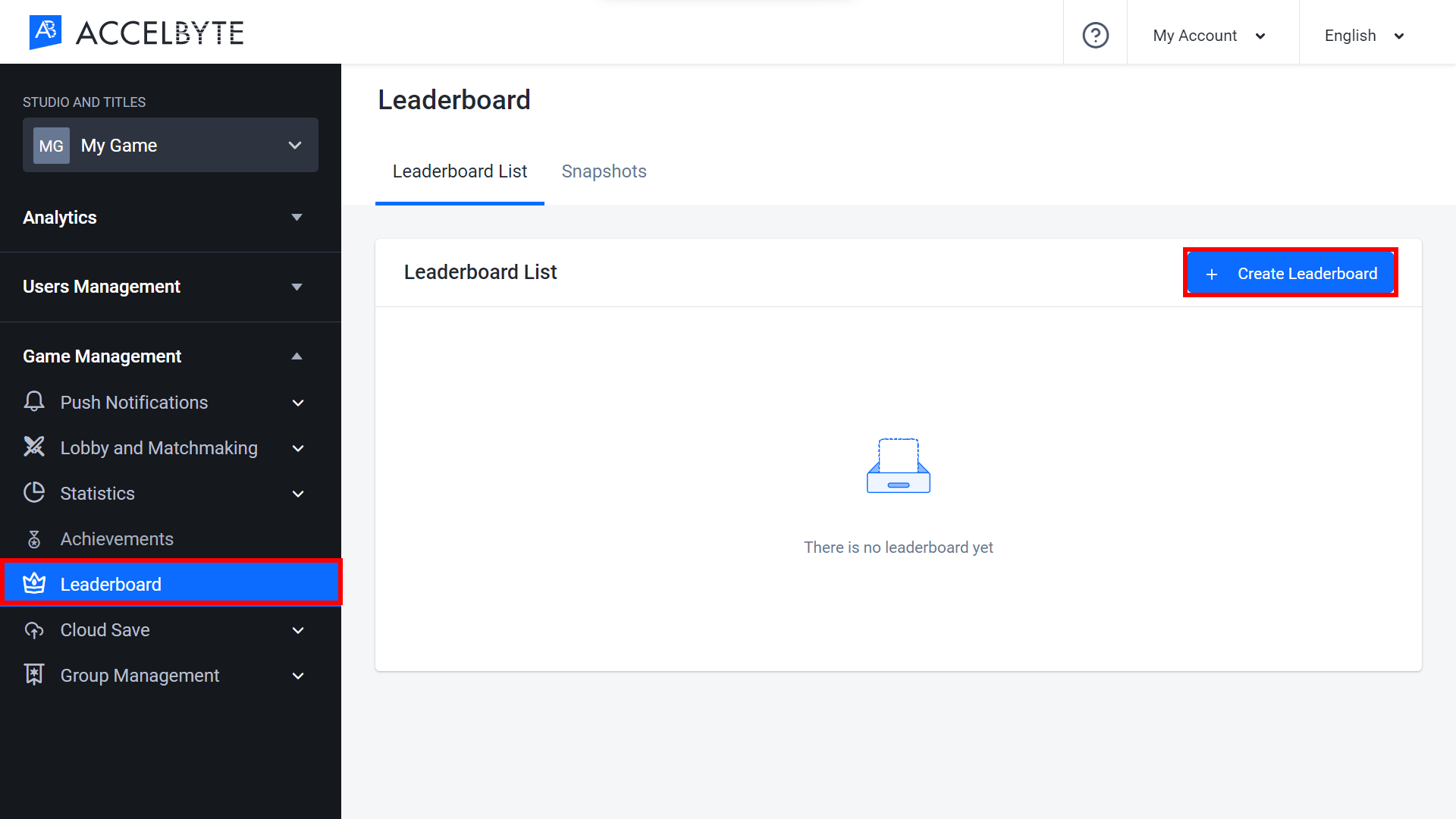Toggle Push Notifications submenu

pyautogui.click(x=300, y=402)
